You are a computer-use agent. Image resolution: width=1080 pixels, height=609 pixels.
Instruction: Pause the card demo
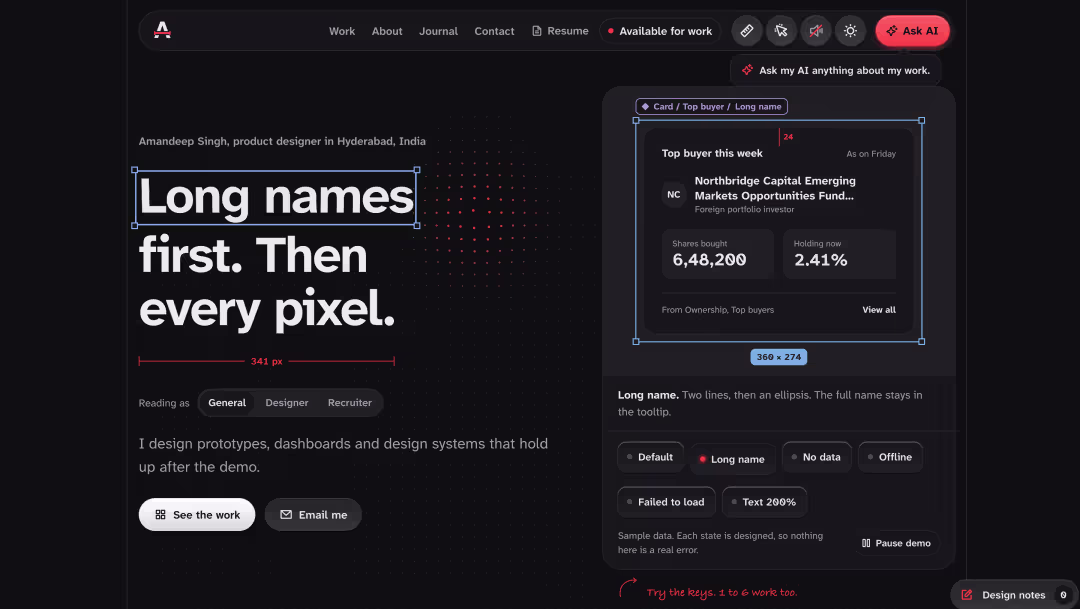pos(896,543)
